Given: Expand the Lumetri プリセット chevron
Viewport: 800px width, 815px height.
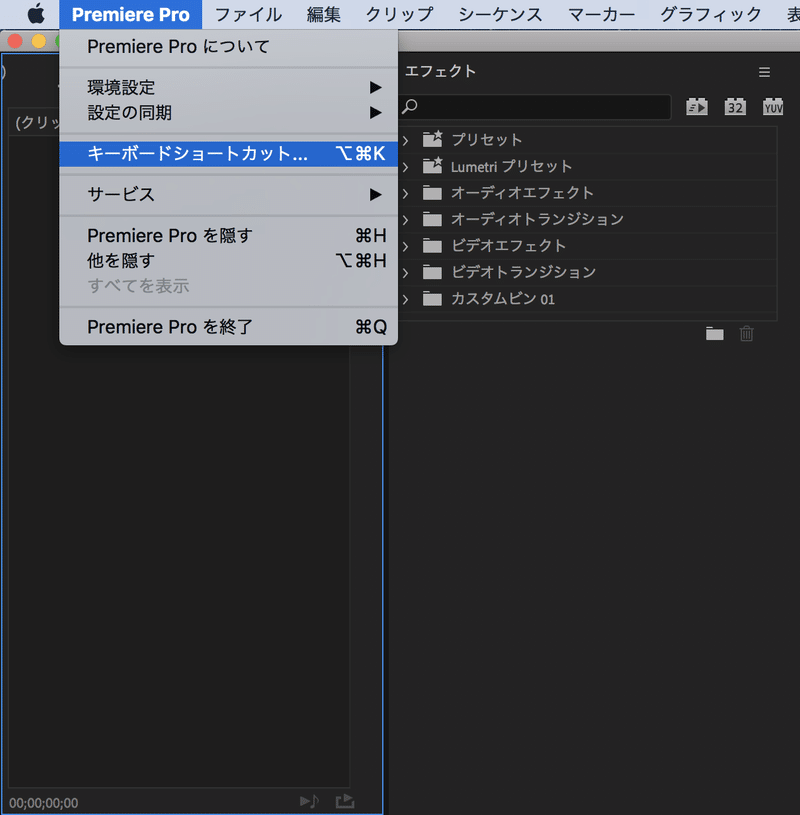Looking at the screenshot, I should pos(405,167).
